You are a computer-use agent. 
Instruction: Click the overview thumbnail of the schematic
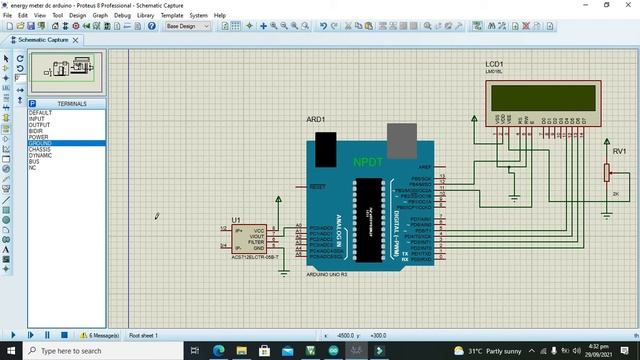click(67, 72)
